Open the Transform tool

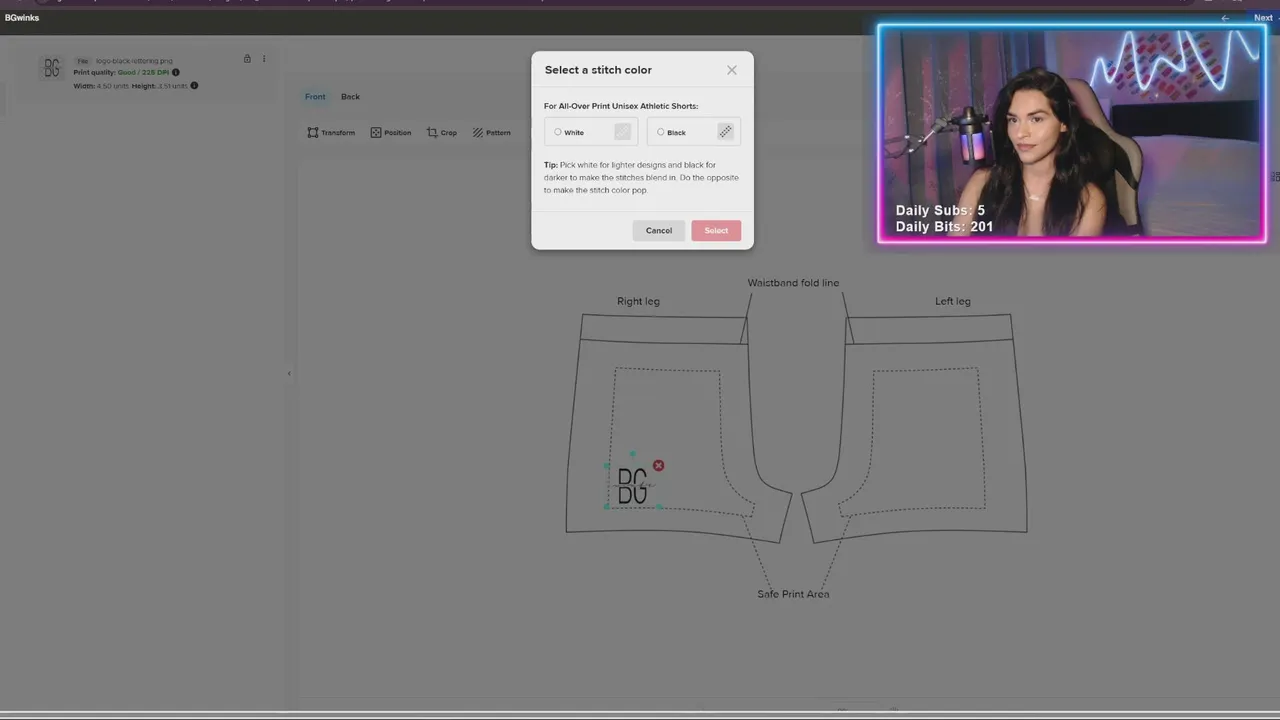coord(331,132)
